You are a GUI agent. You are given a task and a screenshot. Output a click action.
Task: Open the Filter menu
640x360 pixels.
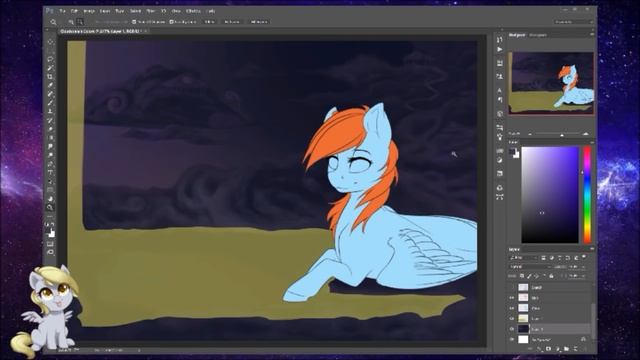(151, 11)
